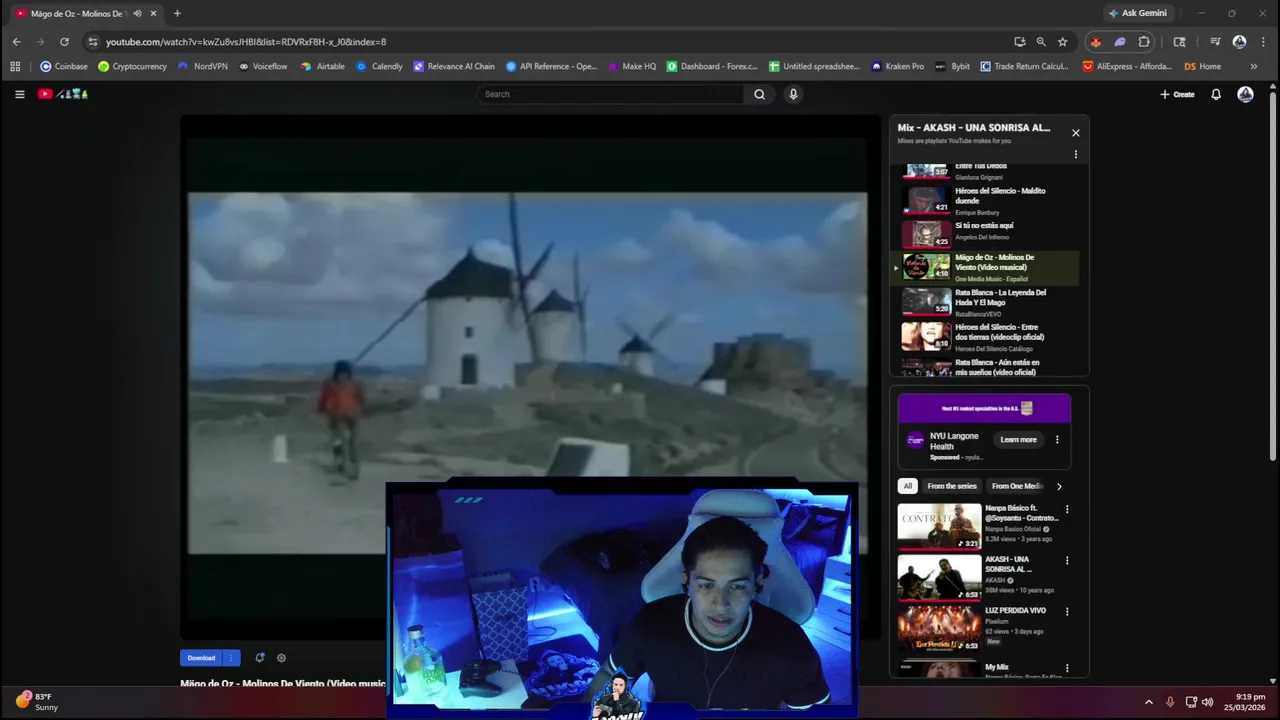Open a new browser tab
The image size is (1280, 720).
tap(177, 13)
